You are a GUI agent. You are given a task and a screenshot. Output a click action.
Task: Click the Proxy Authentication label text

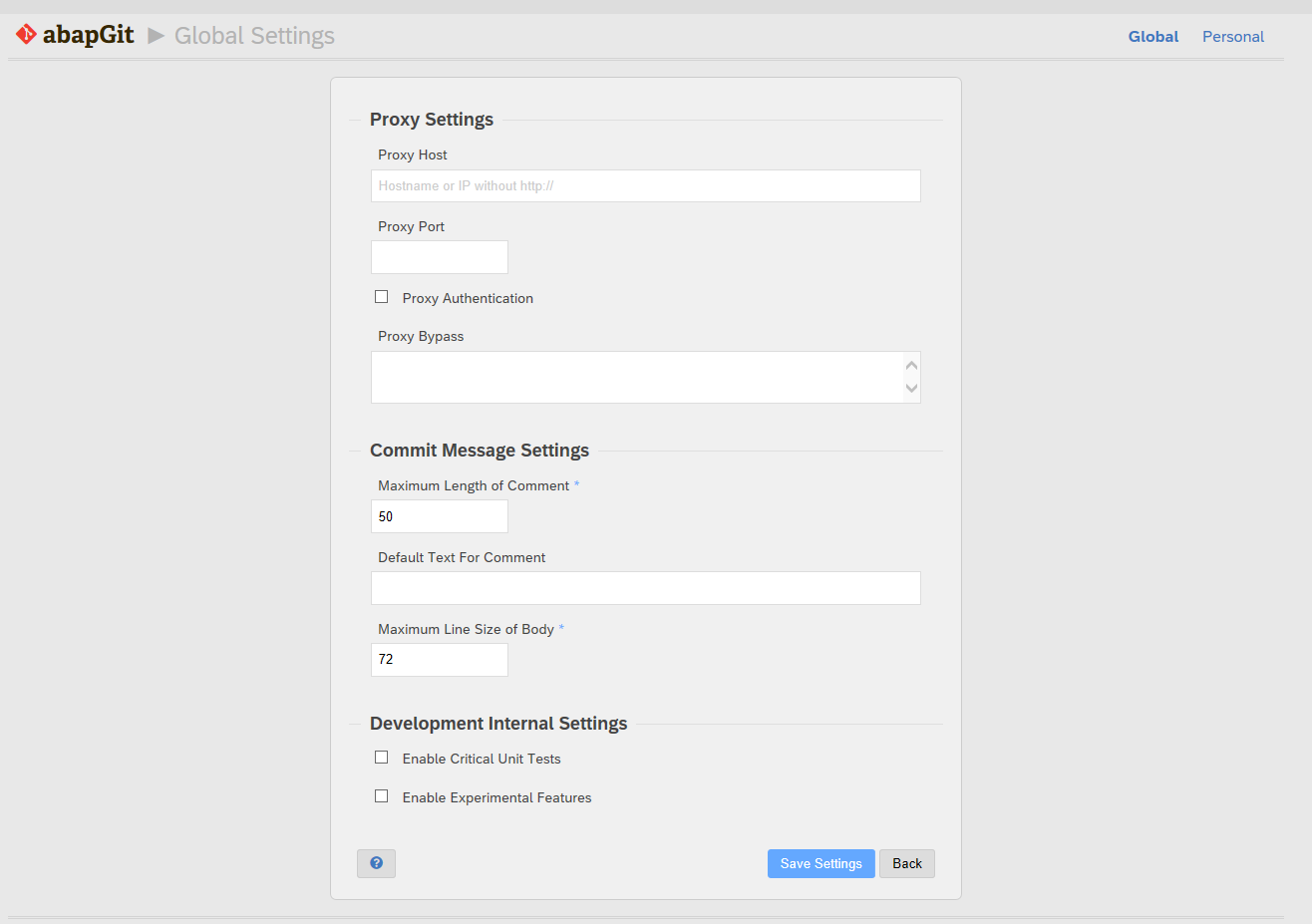click(x=468, y=298)
